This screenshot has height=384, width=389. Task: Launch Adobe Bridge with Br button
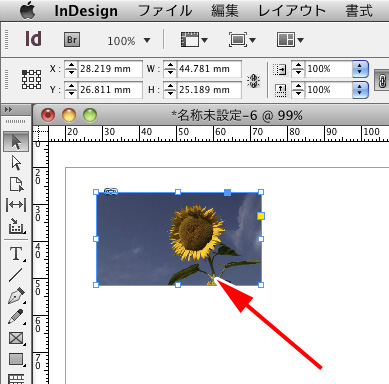click(x=72, y=40)
